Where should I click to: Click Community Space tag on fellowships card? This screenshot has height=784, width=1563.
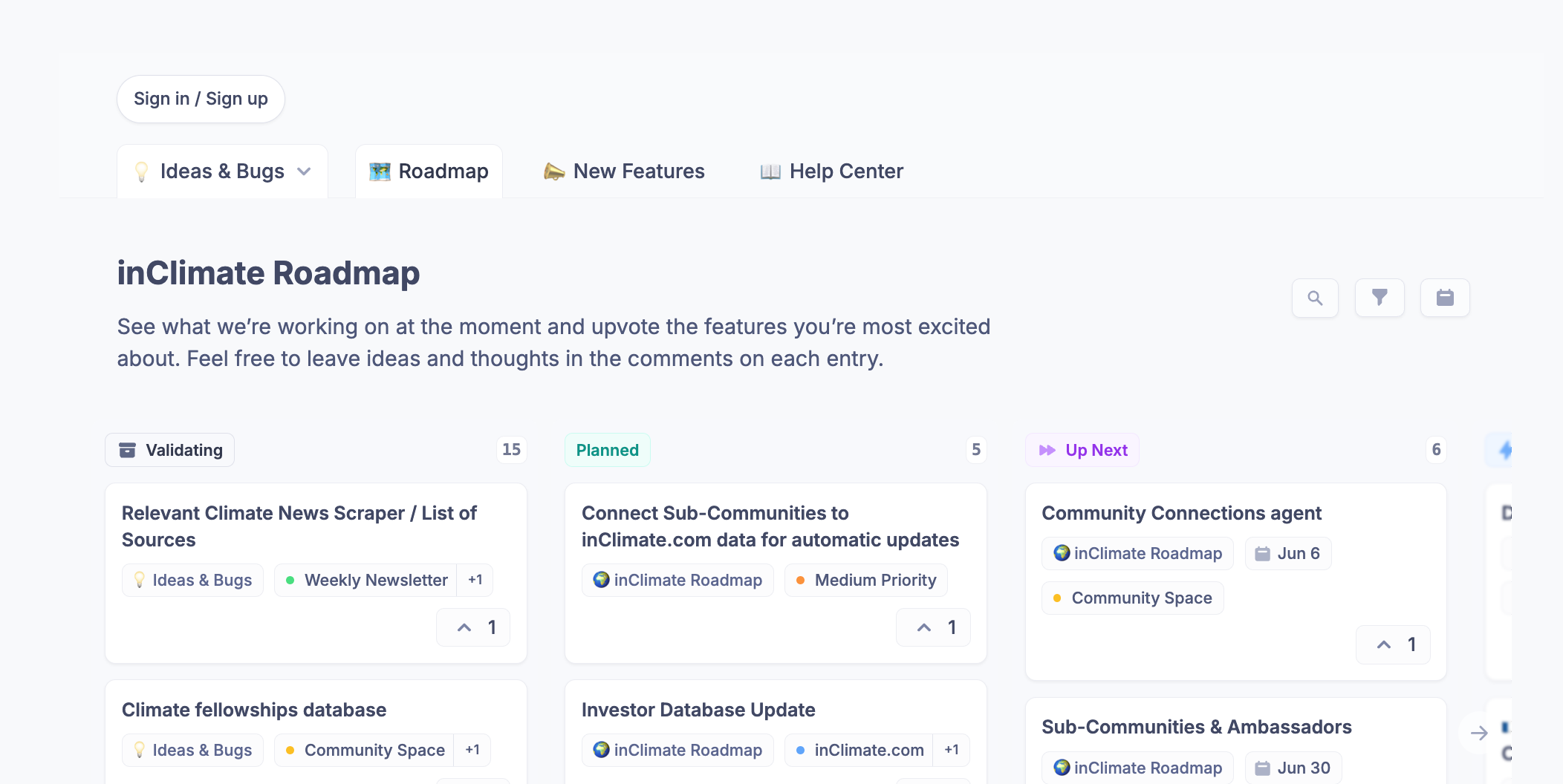coord(365,750)
